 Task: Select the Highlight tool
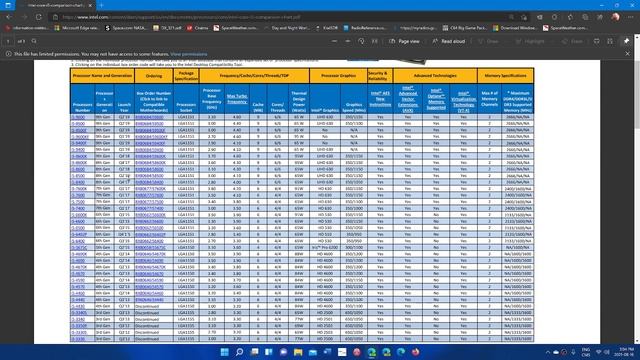530,41
